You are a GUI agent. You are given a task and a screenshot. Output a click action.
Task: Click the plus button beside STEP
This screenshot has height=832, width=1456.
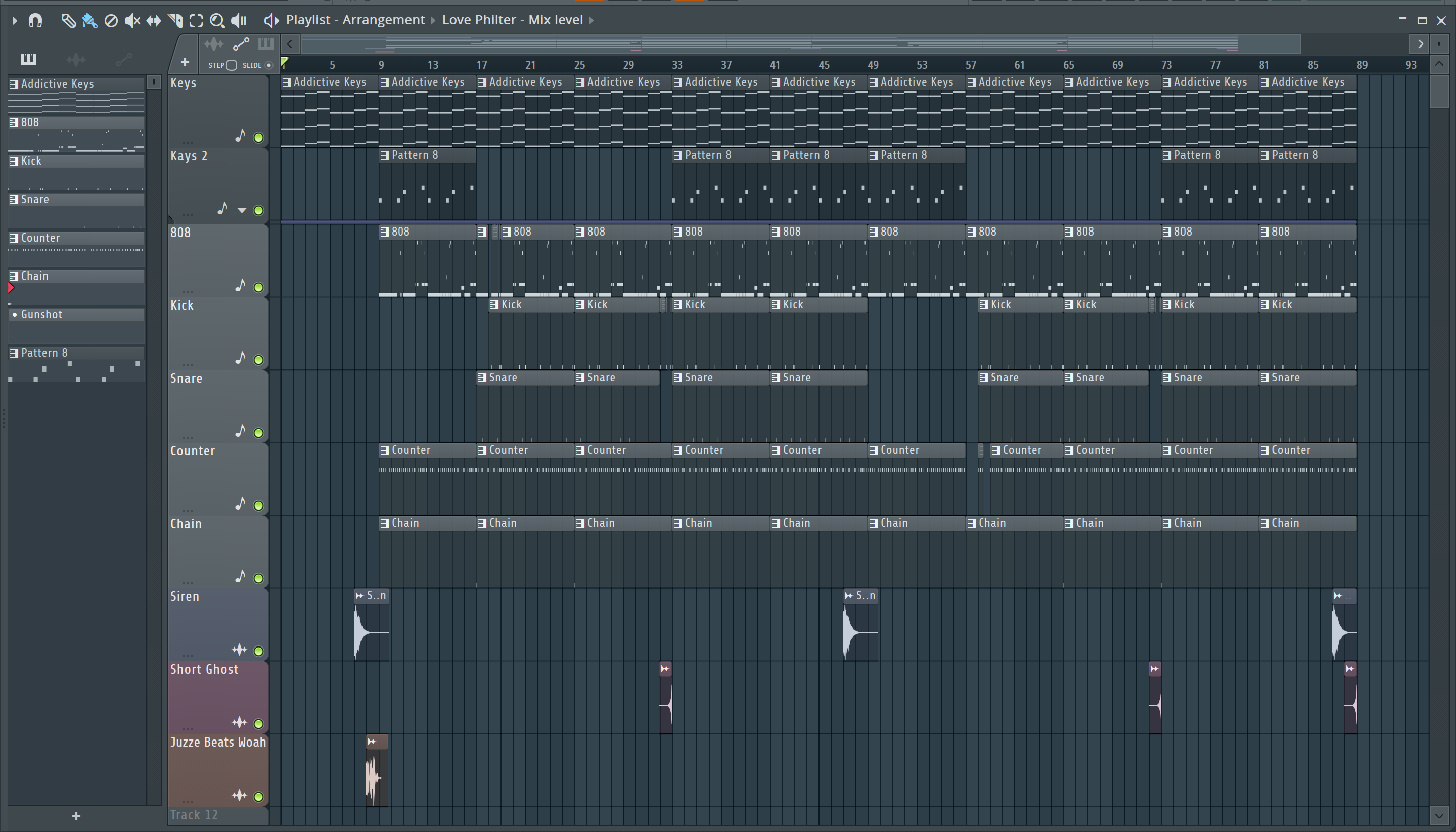(185, 62)
